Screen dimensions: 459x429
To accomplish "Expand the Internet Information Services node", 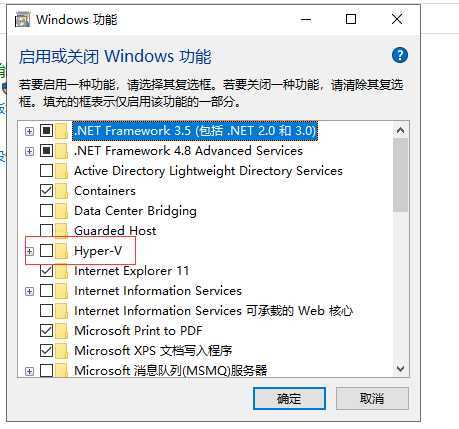I will click(29, 291).
